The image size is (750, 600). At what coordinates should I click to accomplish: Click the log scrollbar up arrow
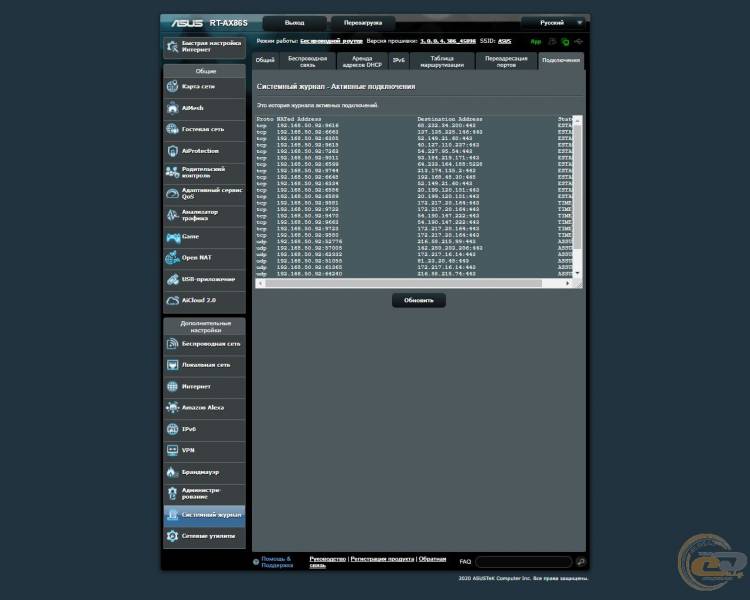click(x=578, y=120)
